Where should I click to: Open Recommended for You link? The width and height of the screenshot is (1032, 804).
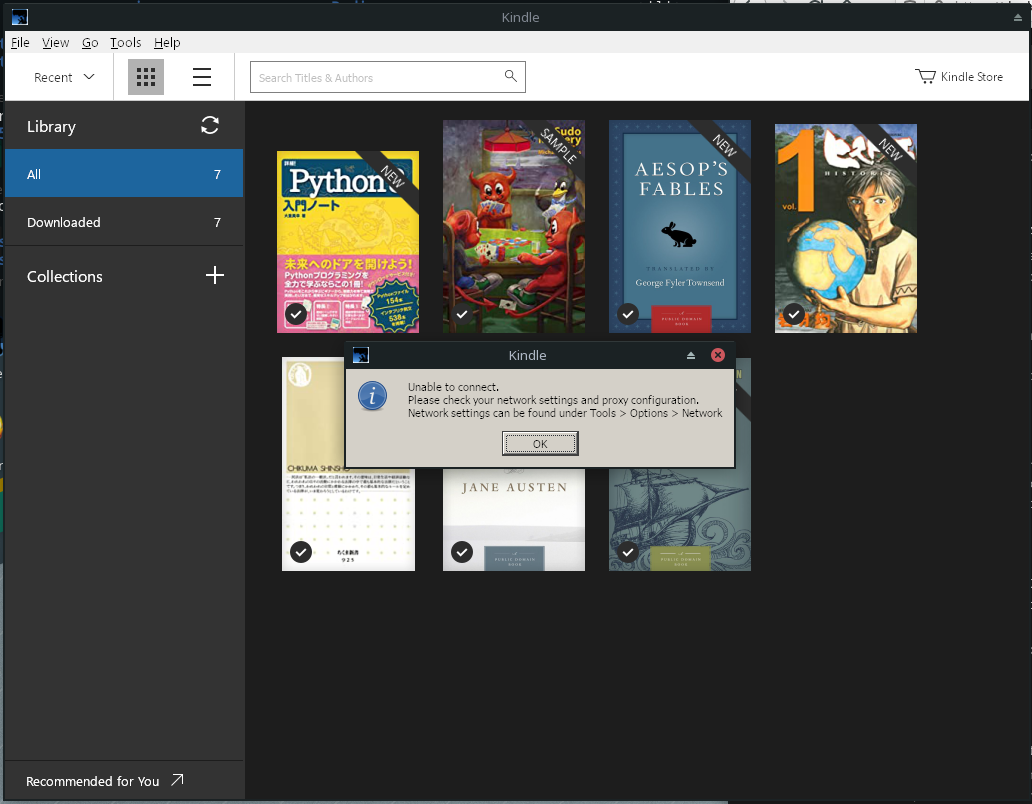(105, 781)
